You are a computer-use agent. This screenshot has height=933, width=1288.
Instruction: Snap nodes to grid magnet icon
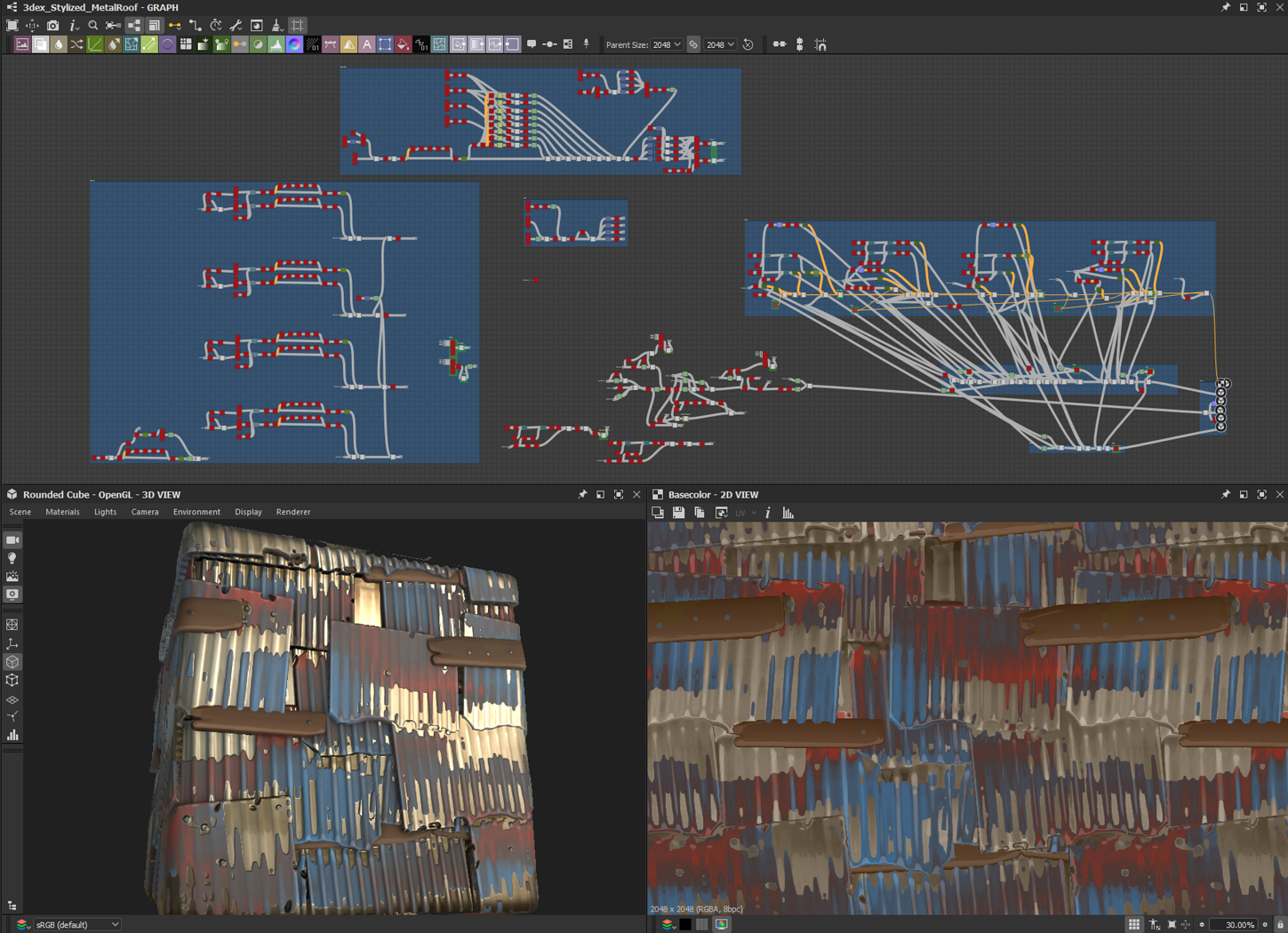[x=820, y=44]
